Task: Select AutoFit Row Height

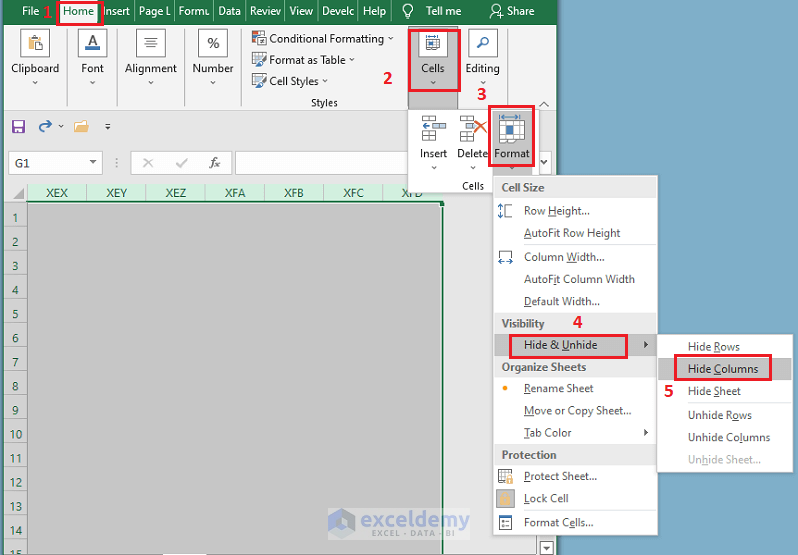Action: point(576,233)
